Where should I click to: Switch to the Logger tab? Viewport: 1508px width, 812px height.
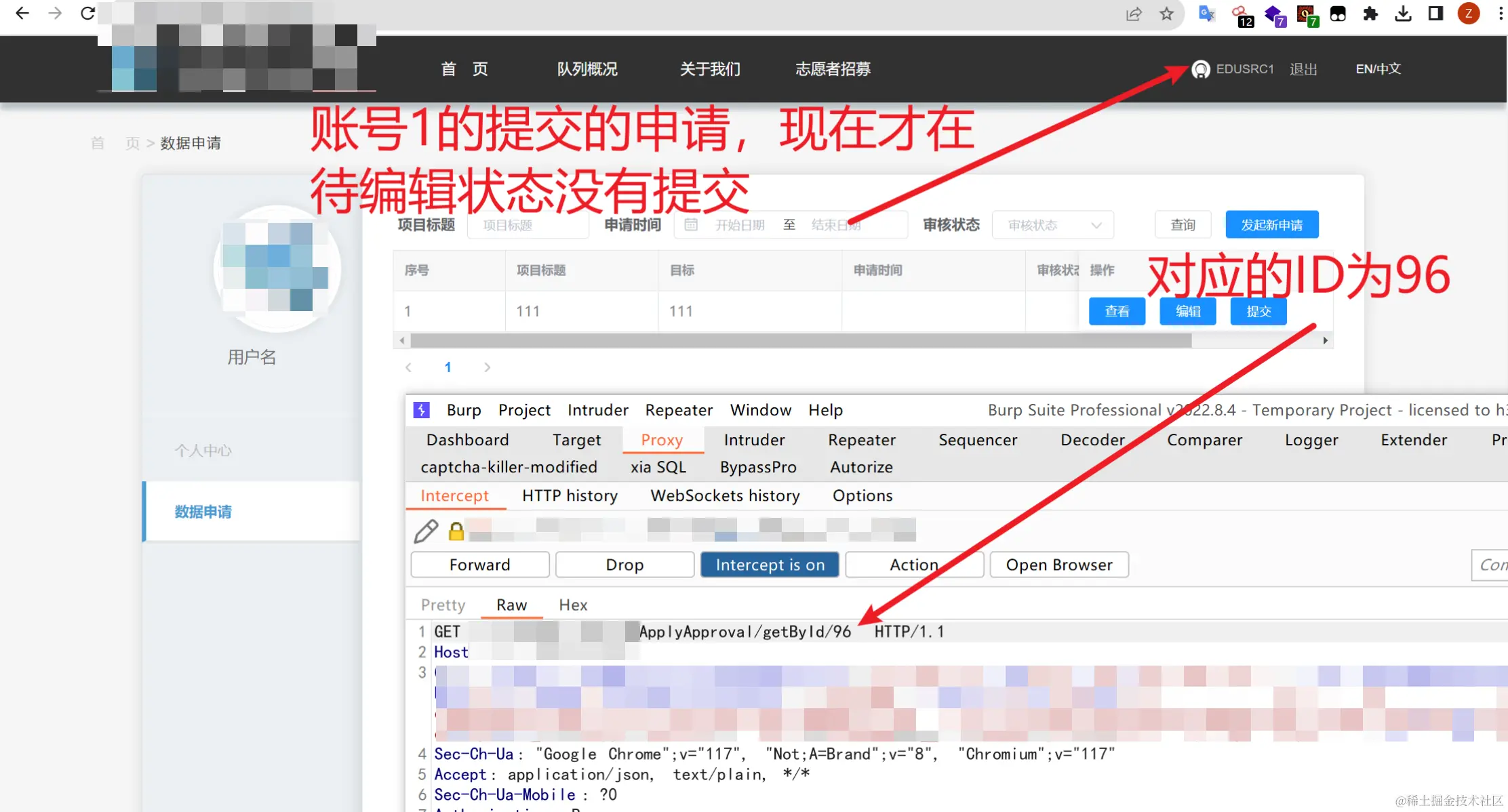coord(1311,440)
